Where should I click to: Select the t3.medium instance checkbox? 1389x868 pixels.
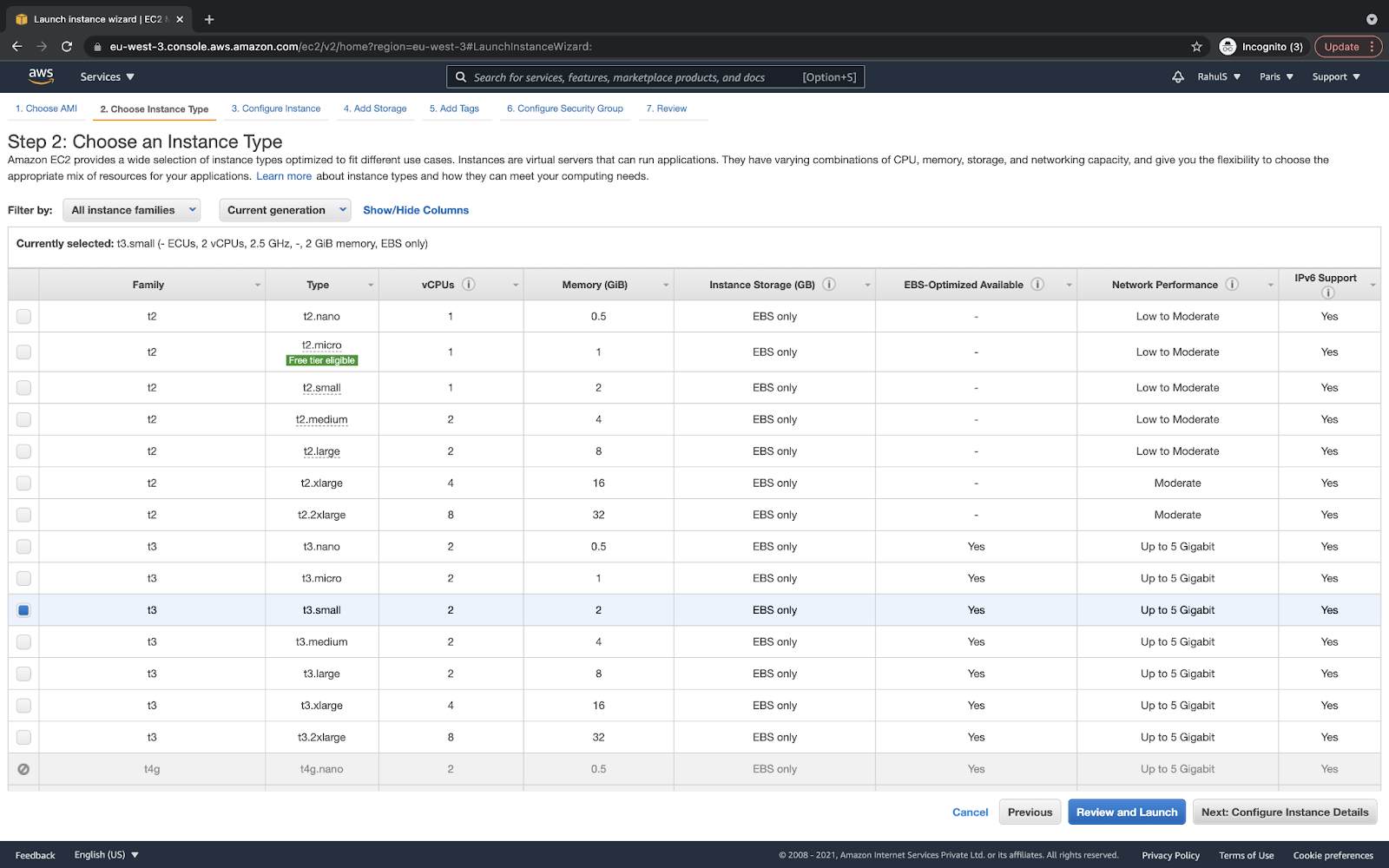pyautogui.click(x=23, y=641)
